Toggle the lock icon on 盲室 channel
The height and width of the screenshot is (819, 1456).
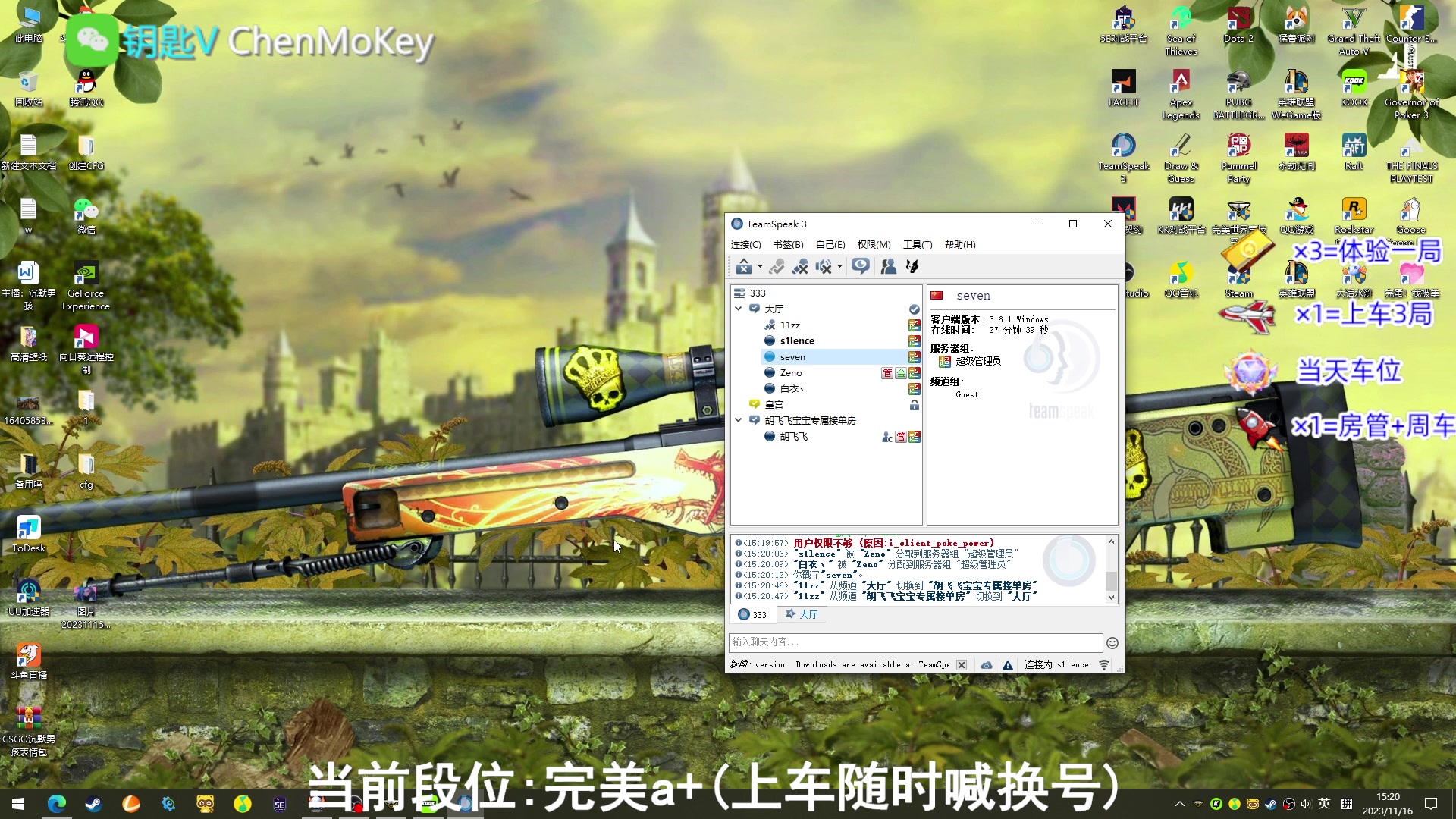(914, 404)
